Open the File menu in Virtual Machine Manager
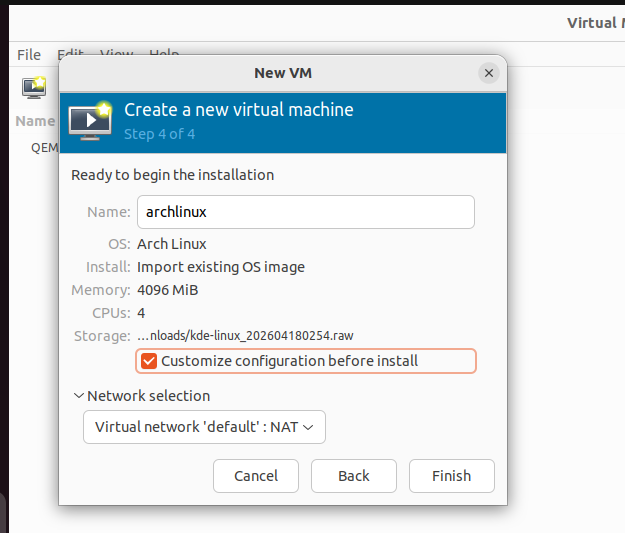 29,55
